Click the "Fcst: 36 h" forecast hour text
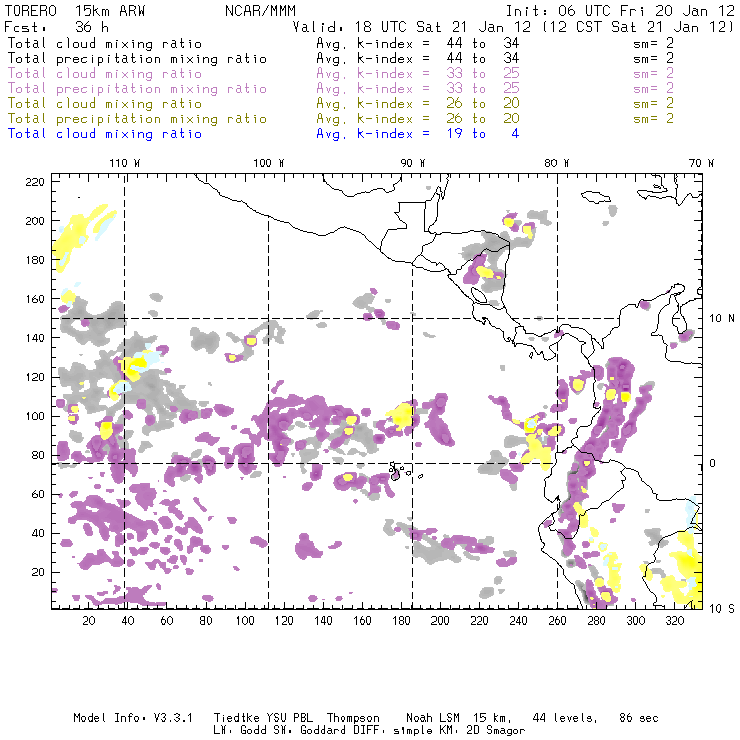 point(56,27)
